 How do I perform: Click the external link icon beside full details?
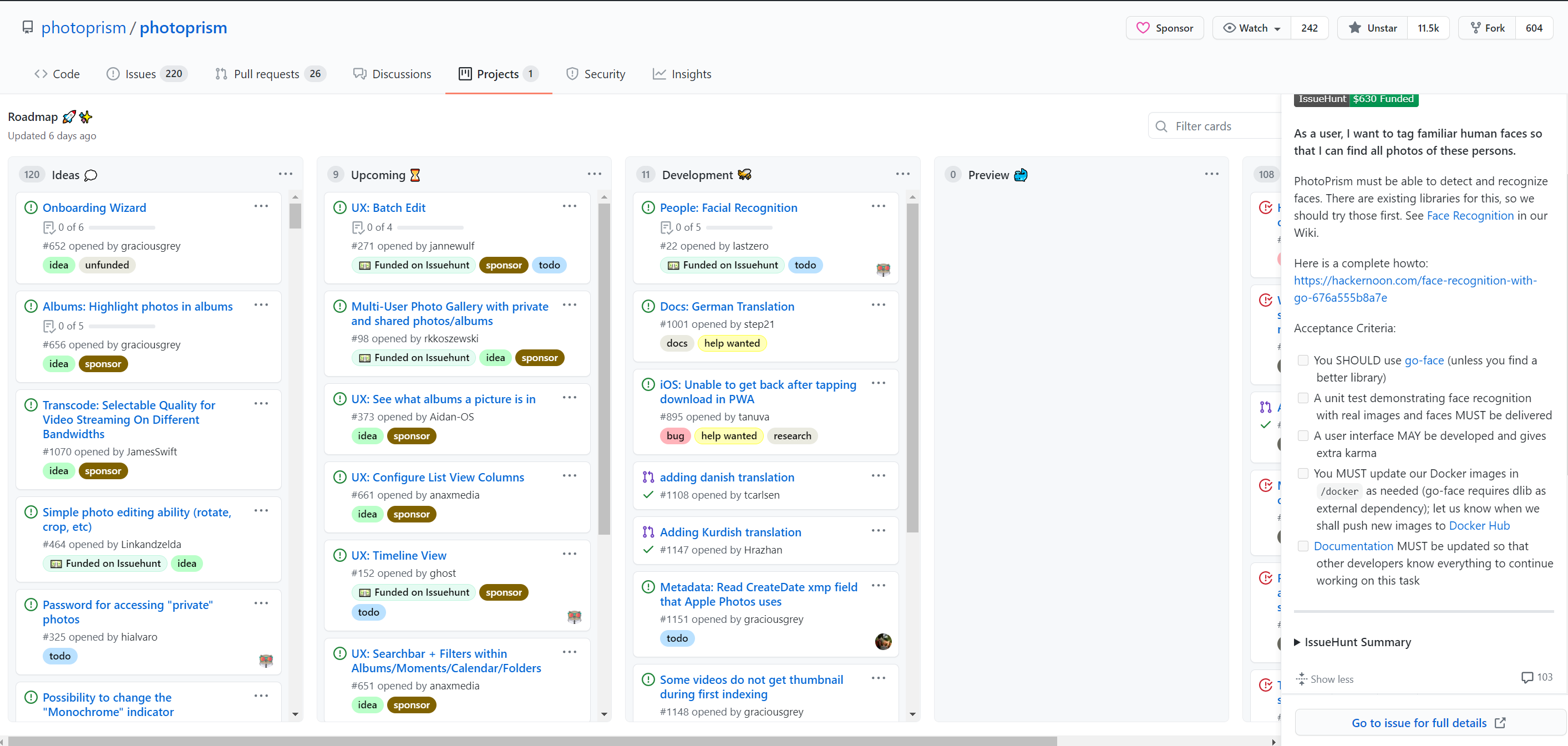1500,723
